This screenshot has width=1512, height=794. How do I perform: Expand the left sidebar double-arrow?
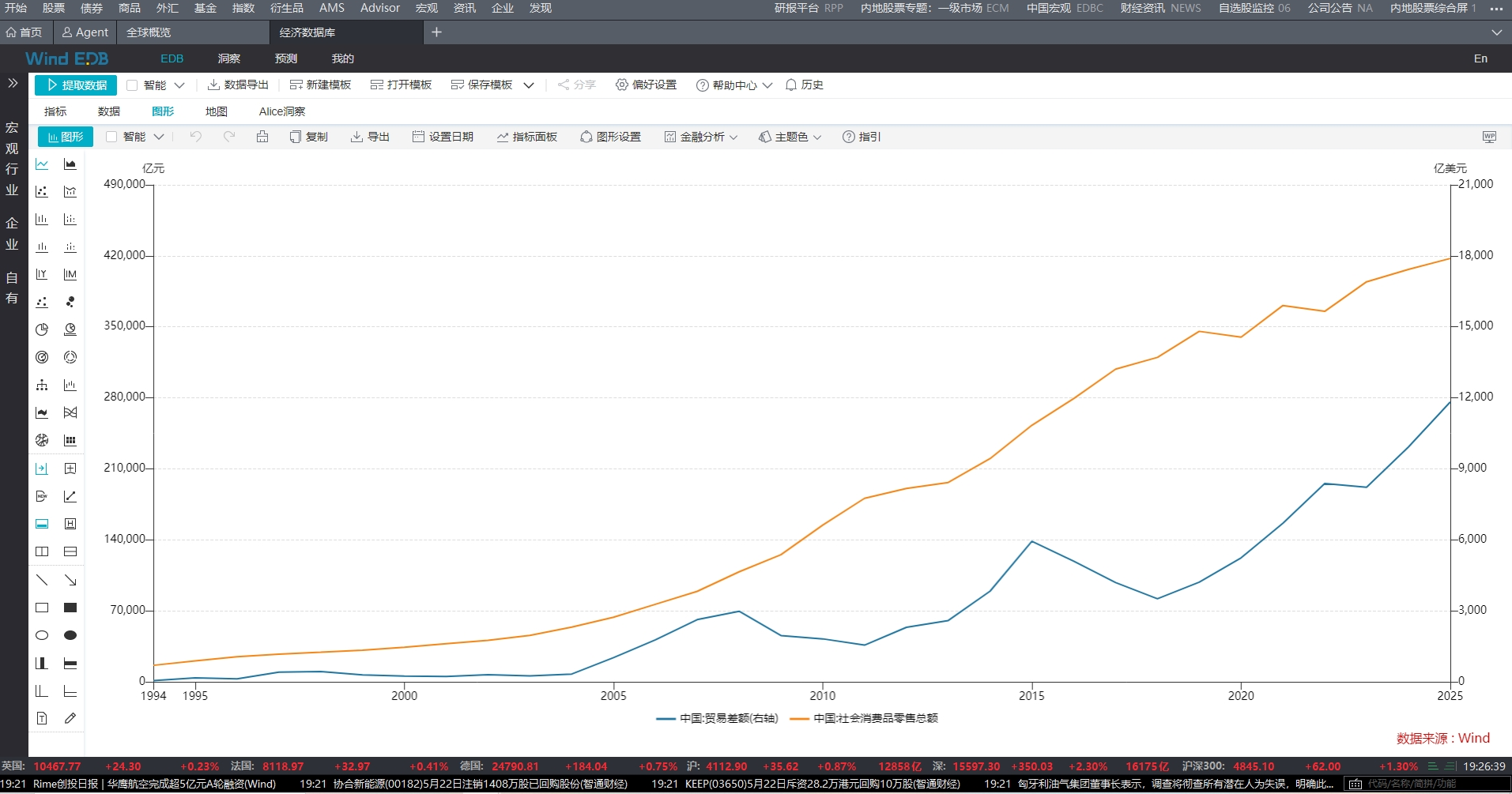point(13,83)
